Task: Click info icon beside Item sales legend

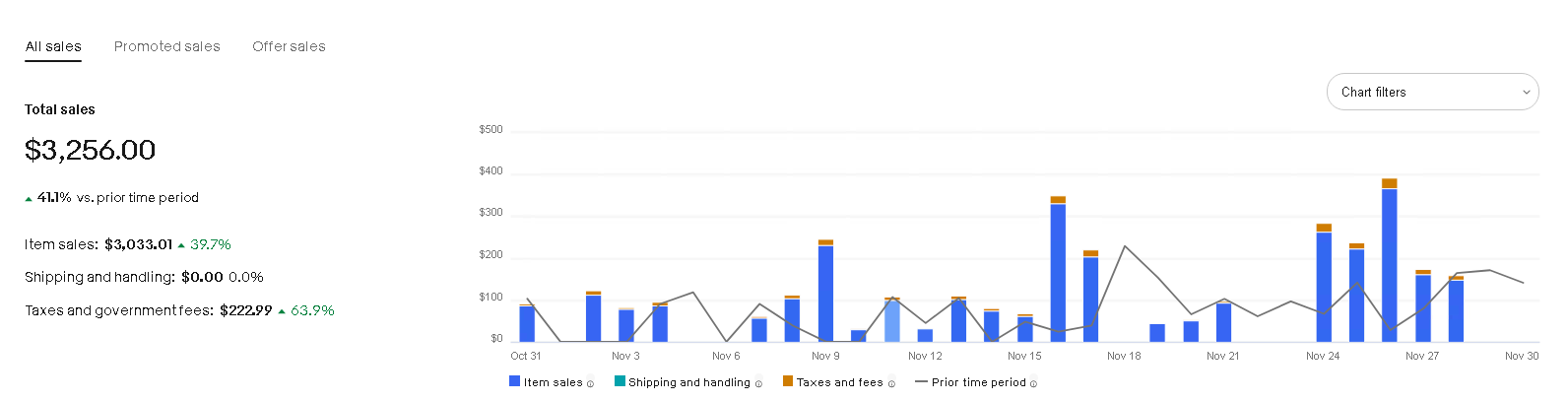Action: coord(590,384)
